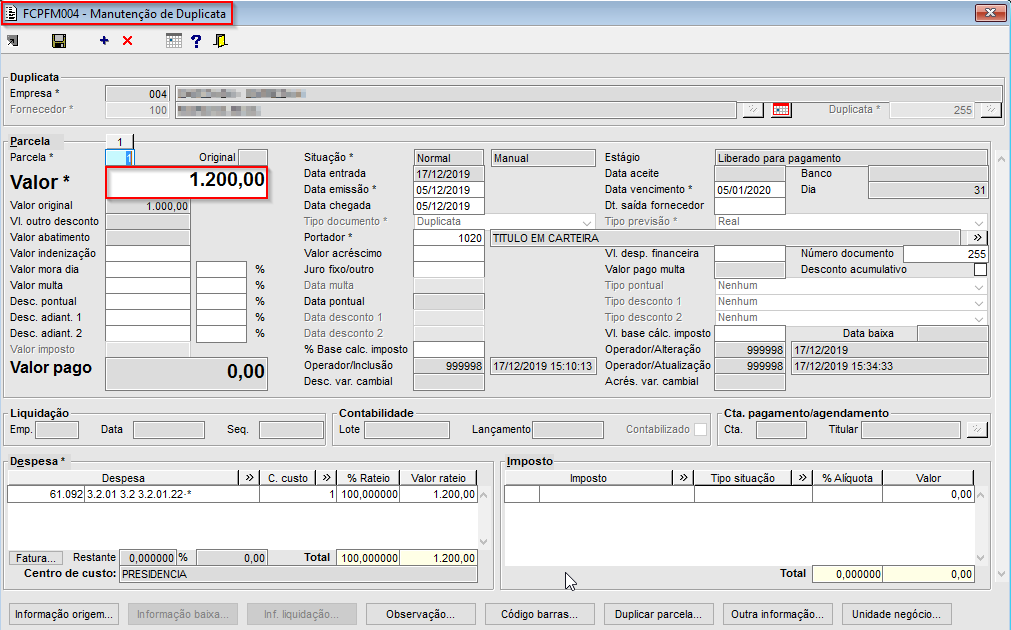The height and width of the screenshot is (630, 1011).
Task: Click the Data chegada field
Action: coord(449,206)
